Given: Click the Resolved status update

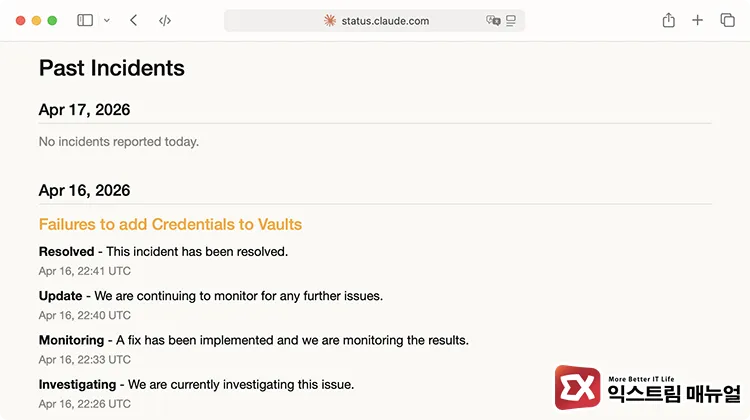Looking at the screenshot, I should pos(66,251).
